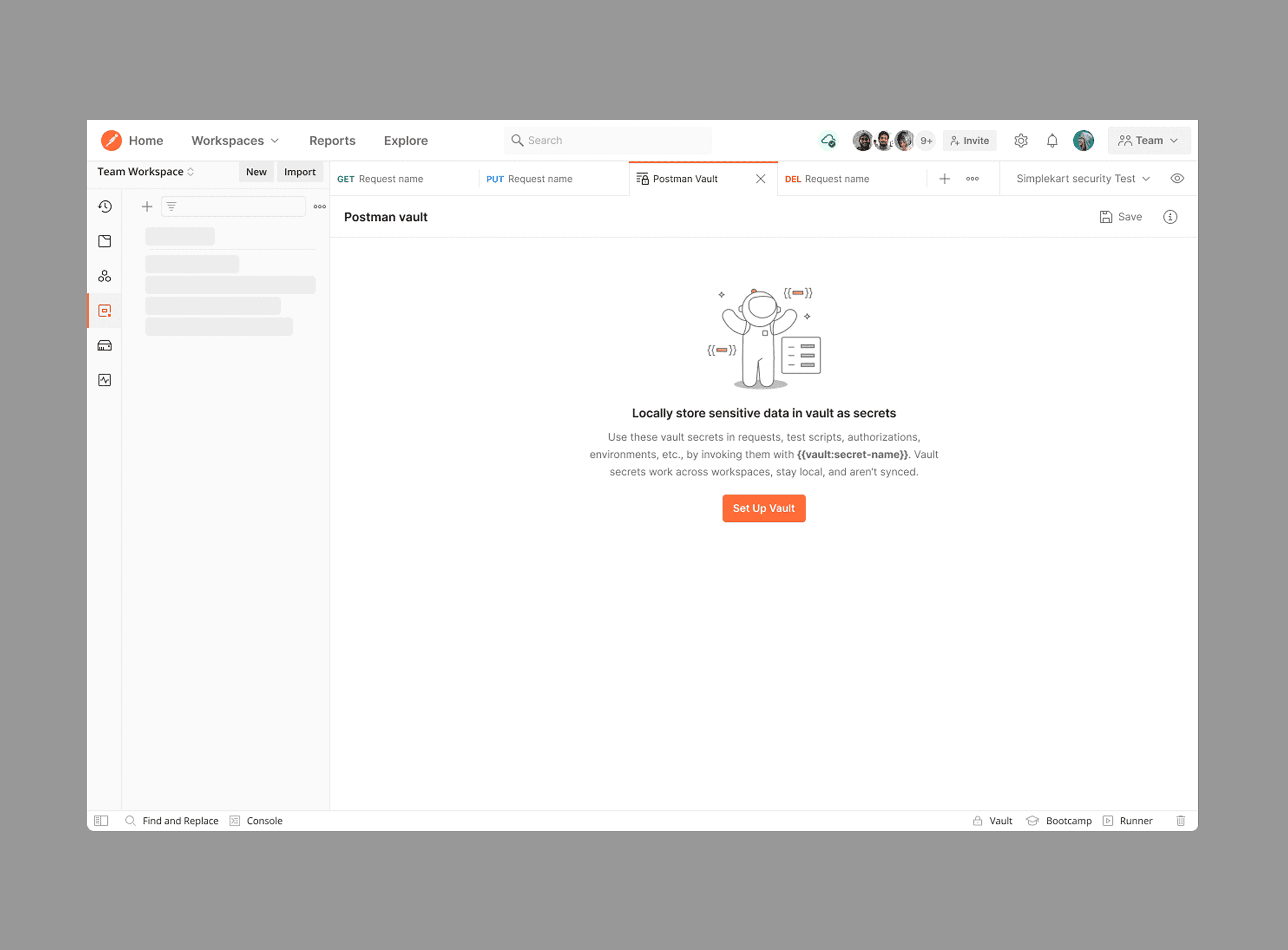This screenshot has width=1288, height=950.
Task: Invite team members
Action: [x=970, y=140]
